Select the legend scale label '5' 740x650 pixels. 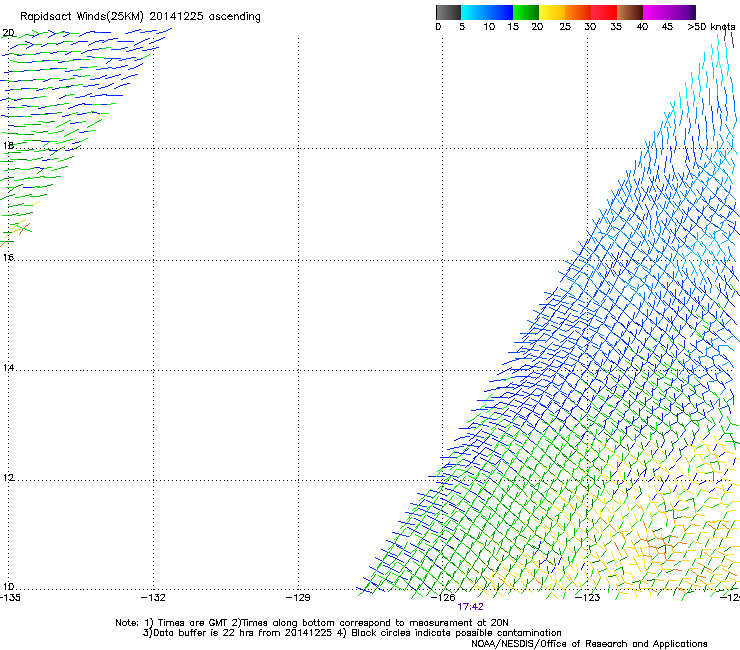[462, 27]
